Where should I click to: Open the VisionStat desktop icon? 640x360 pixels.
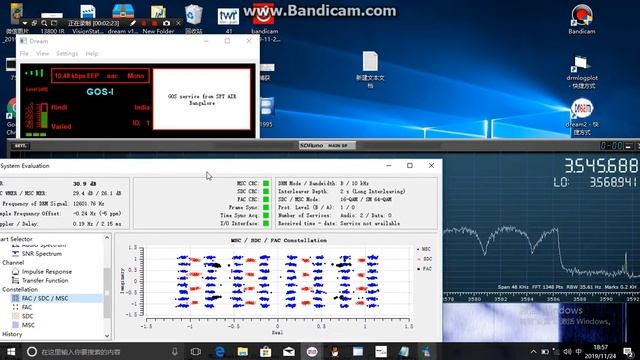click(88, 20)
